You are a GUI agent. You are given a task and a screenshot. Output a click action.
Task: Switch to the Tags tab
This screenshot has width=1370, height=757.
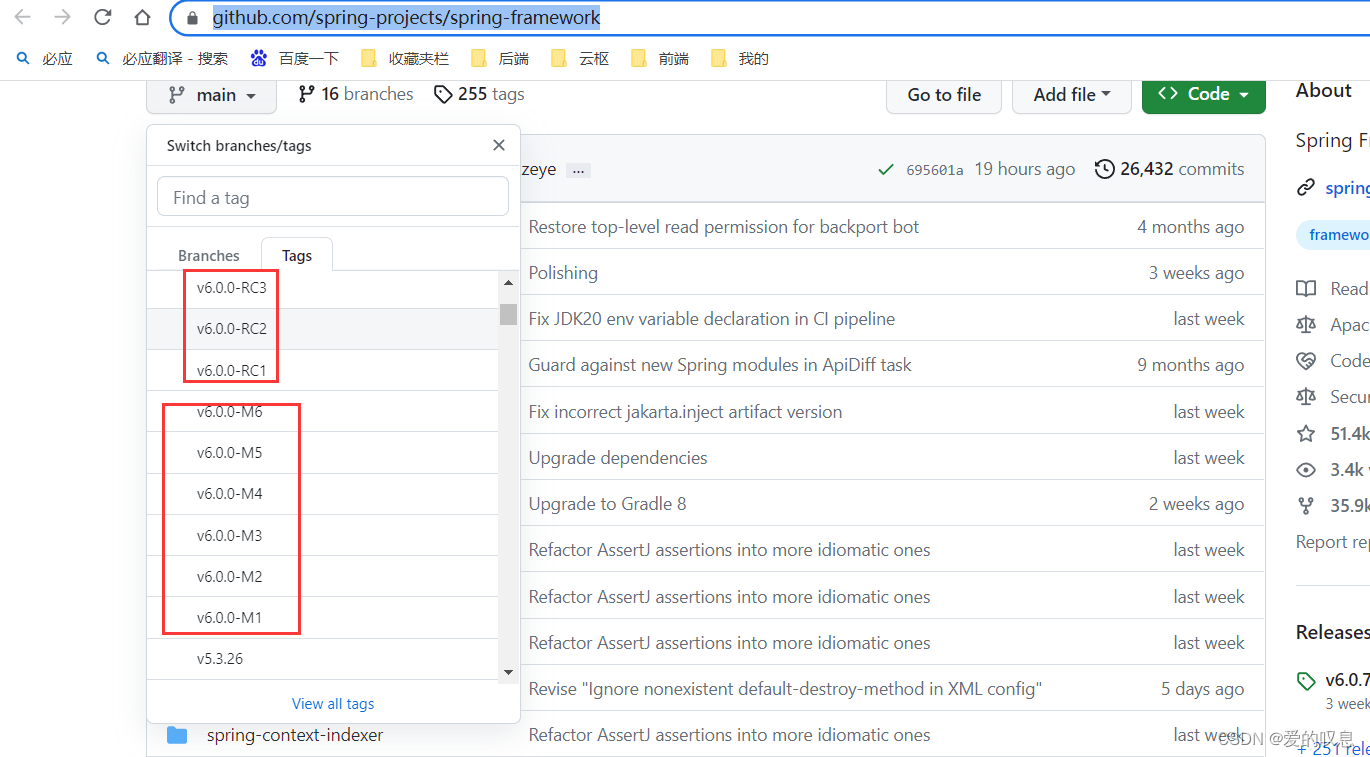(x=297, y=256)
